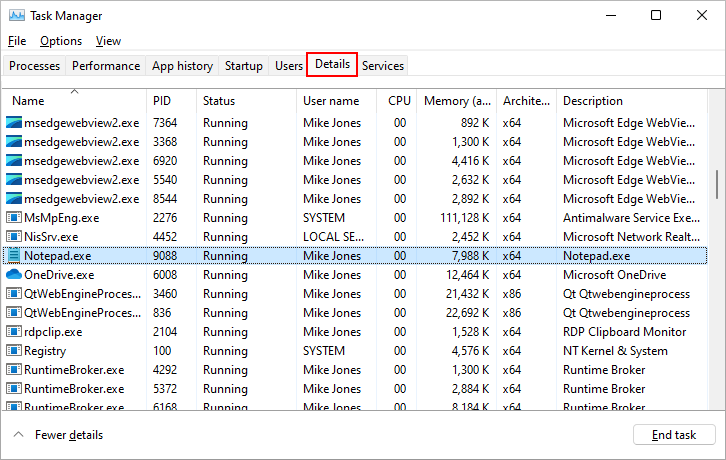Sort by the User name column header
Viewport: 726px width, 460px height.
pos(336,101)
